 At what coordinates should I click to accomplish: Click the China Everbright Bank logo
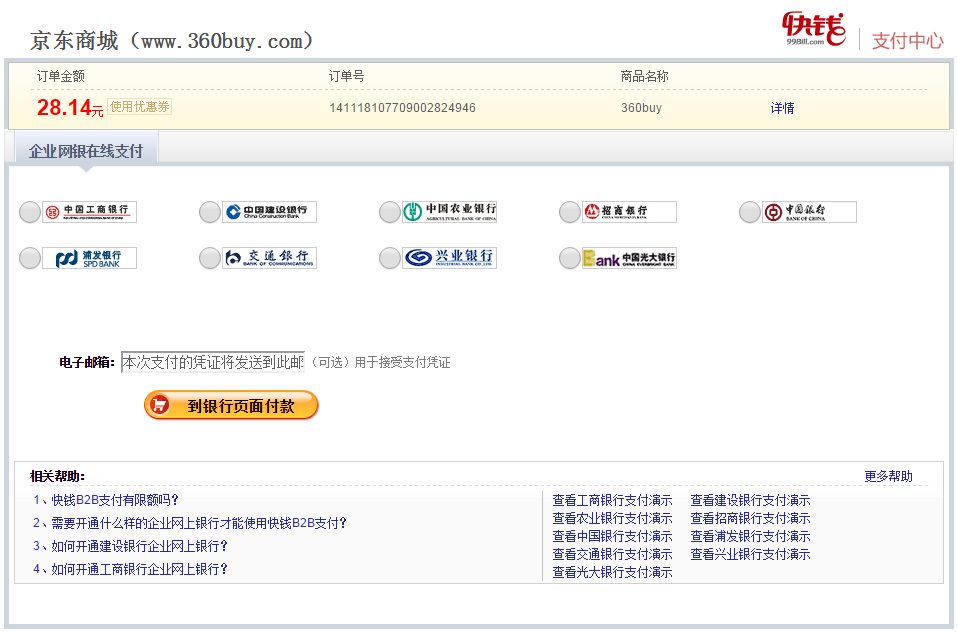point(629,258)
